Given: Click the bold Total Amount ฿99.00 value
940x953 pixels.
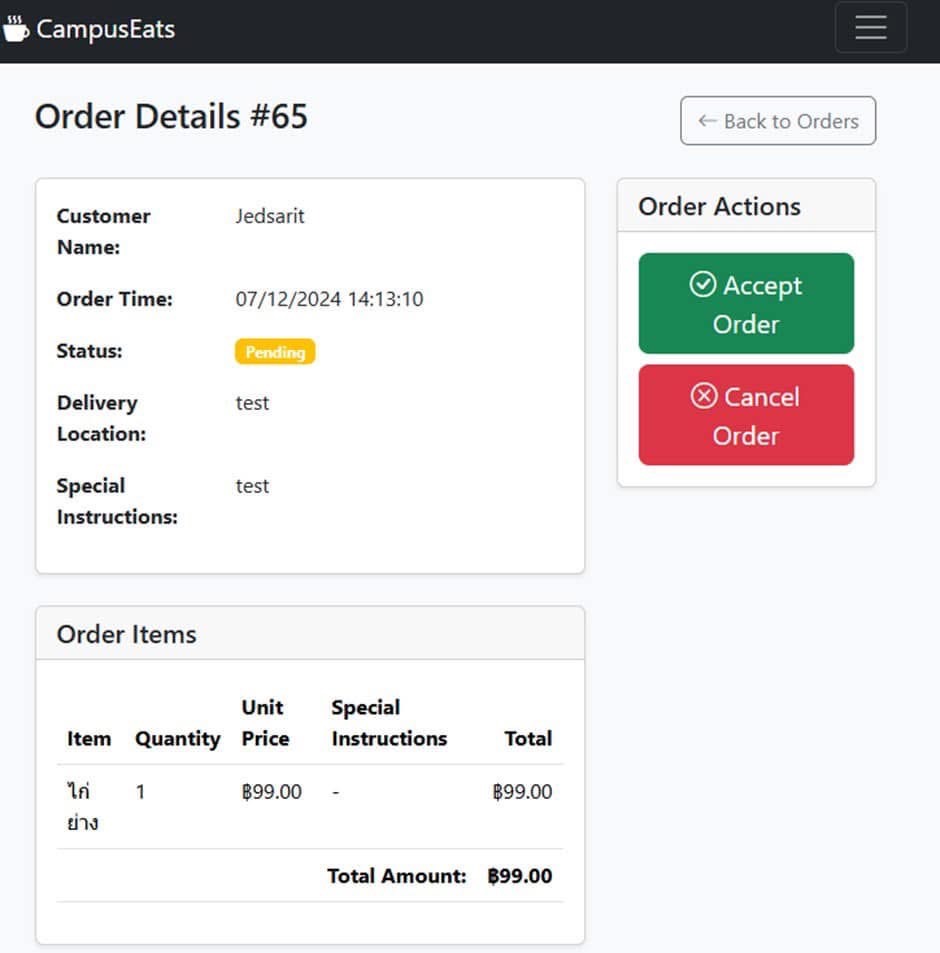Looking at the screenshot, I should coord(520,876).
